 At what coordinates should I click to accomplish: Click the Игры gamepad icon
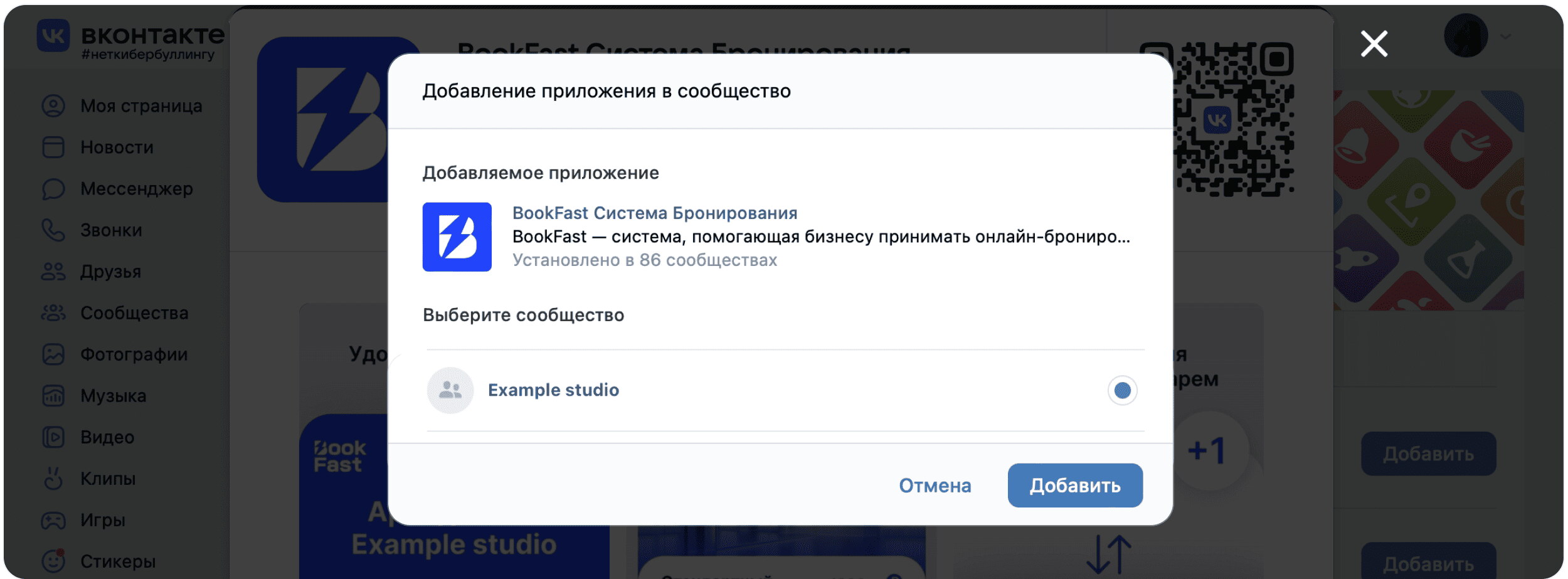(x=53, y=520)
